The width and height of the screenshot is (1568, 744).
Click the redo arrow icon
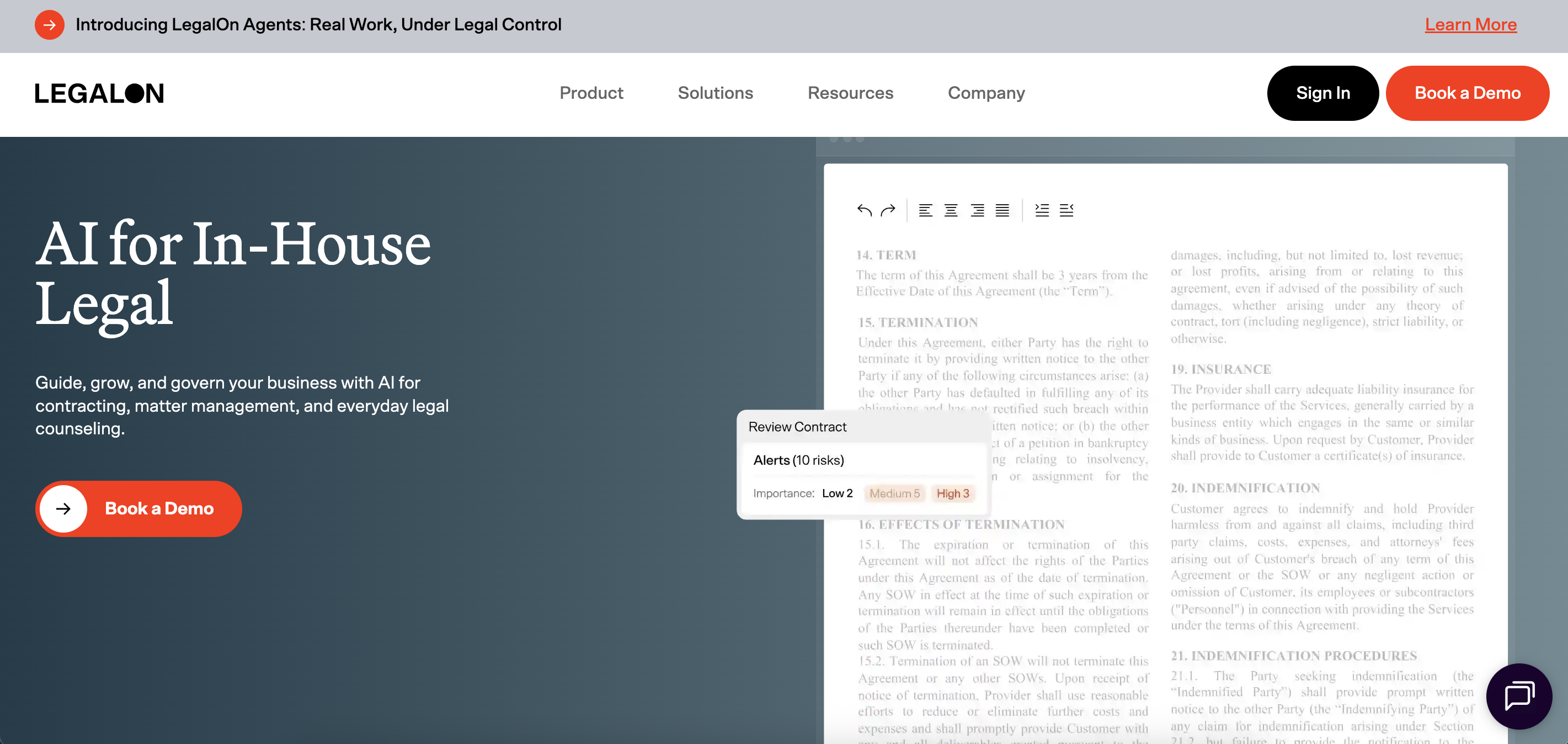888,211
